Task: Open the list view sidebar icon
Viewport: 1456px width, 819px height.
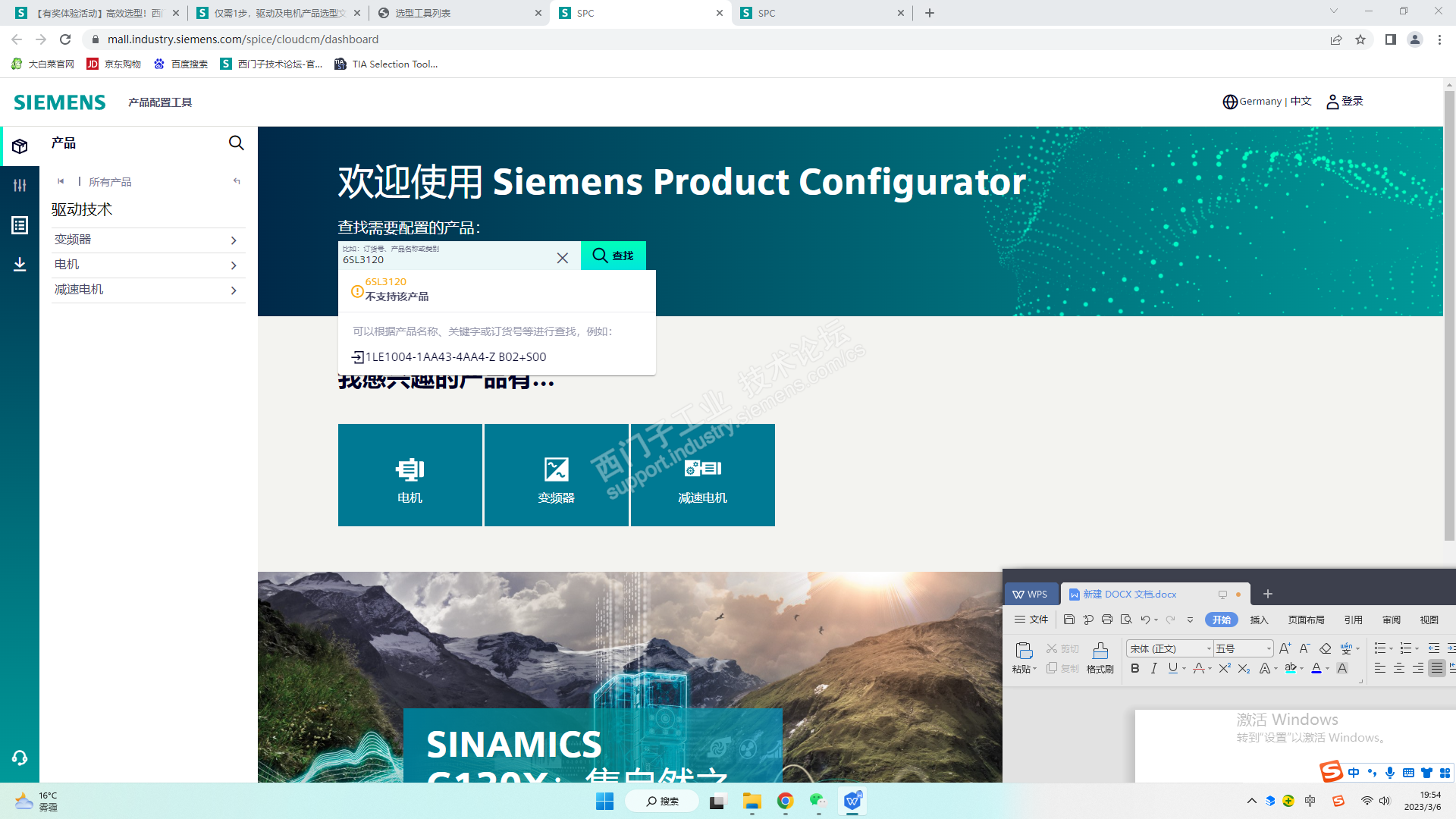Action: click(x=20, y=225)
